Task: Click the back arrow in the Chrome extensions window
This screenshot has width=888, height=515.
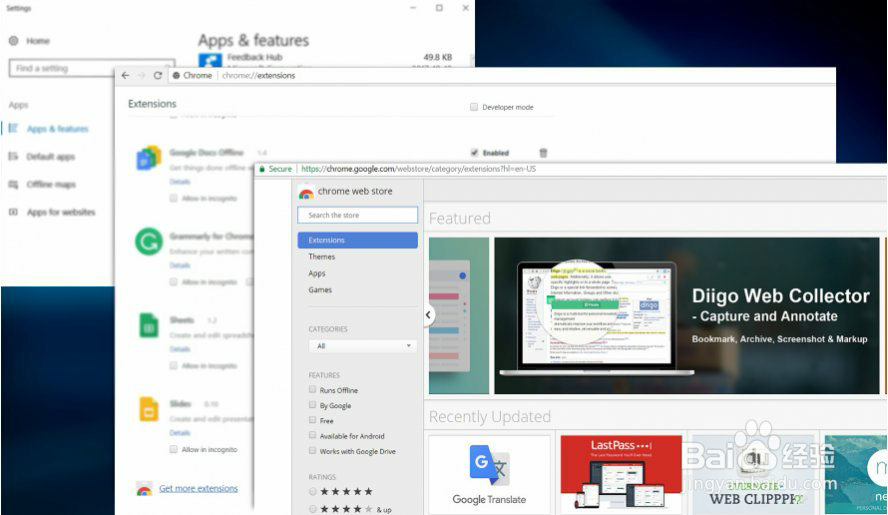Action: tap(126, 75)
